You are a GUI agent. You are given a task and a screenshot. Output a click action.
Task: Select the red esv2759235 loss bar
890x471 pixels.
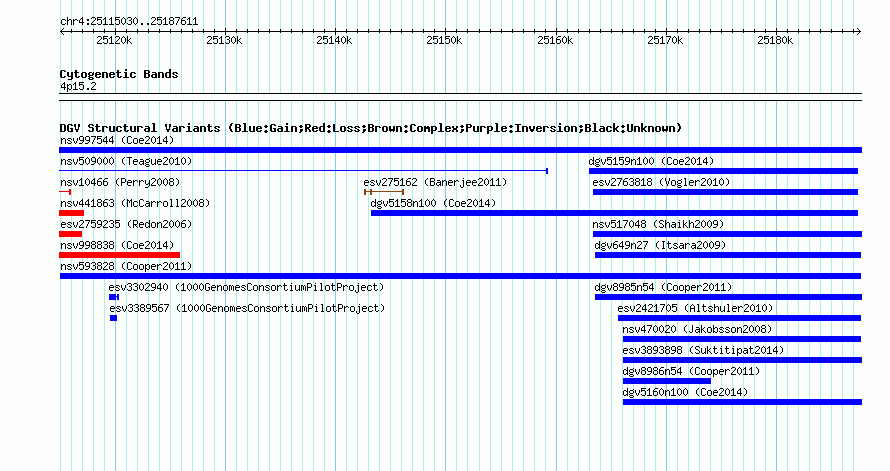pos(70,234)
